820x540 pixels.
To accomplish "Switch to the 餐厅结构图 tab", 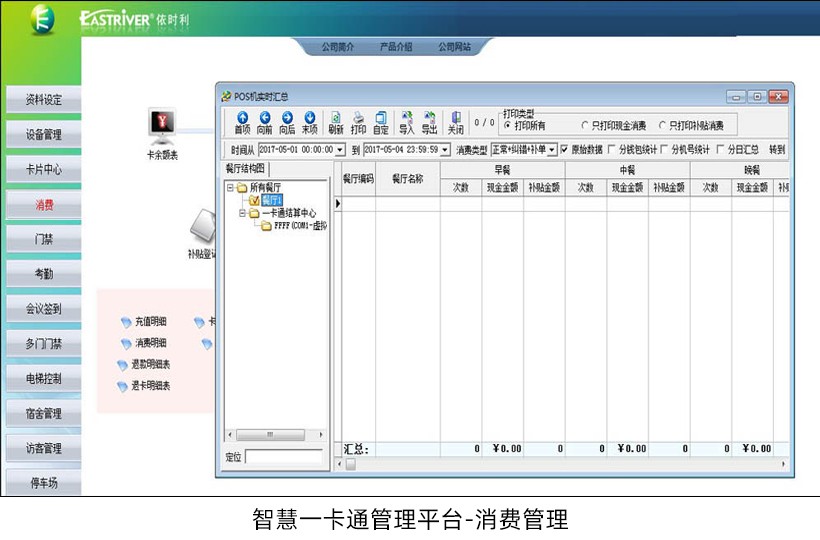I will coord(246,169).
